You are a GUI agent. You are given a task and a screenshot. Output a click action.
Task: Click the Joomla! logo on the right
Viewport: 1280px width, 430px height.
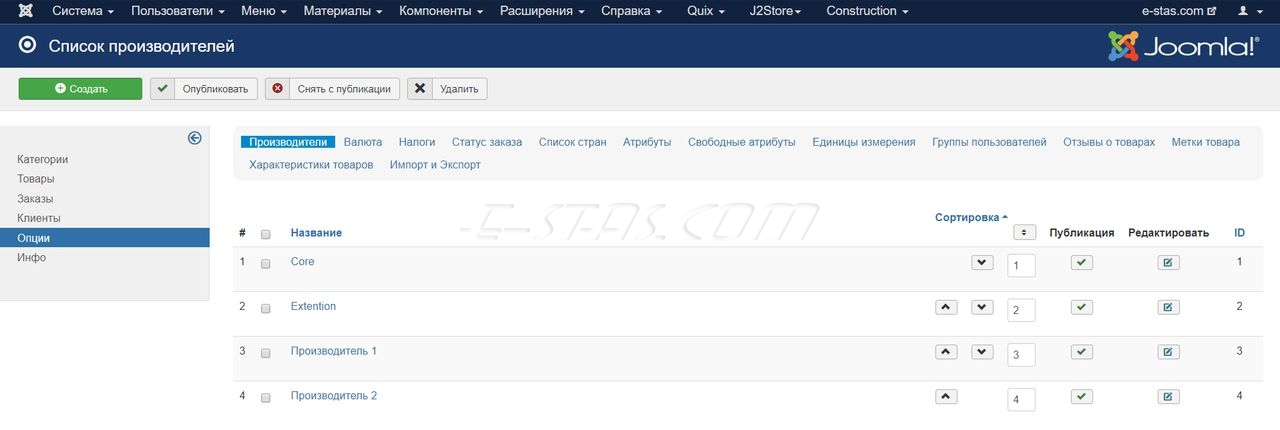click(1183, 46)
